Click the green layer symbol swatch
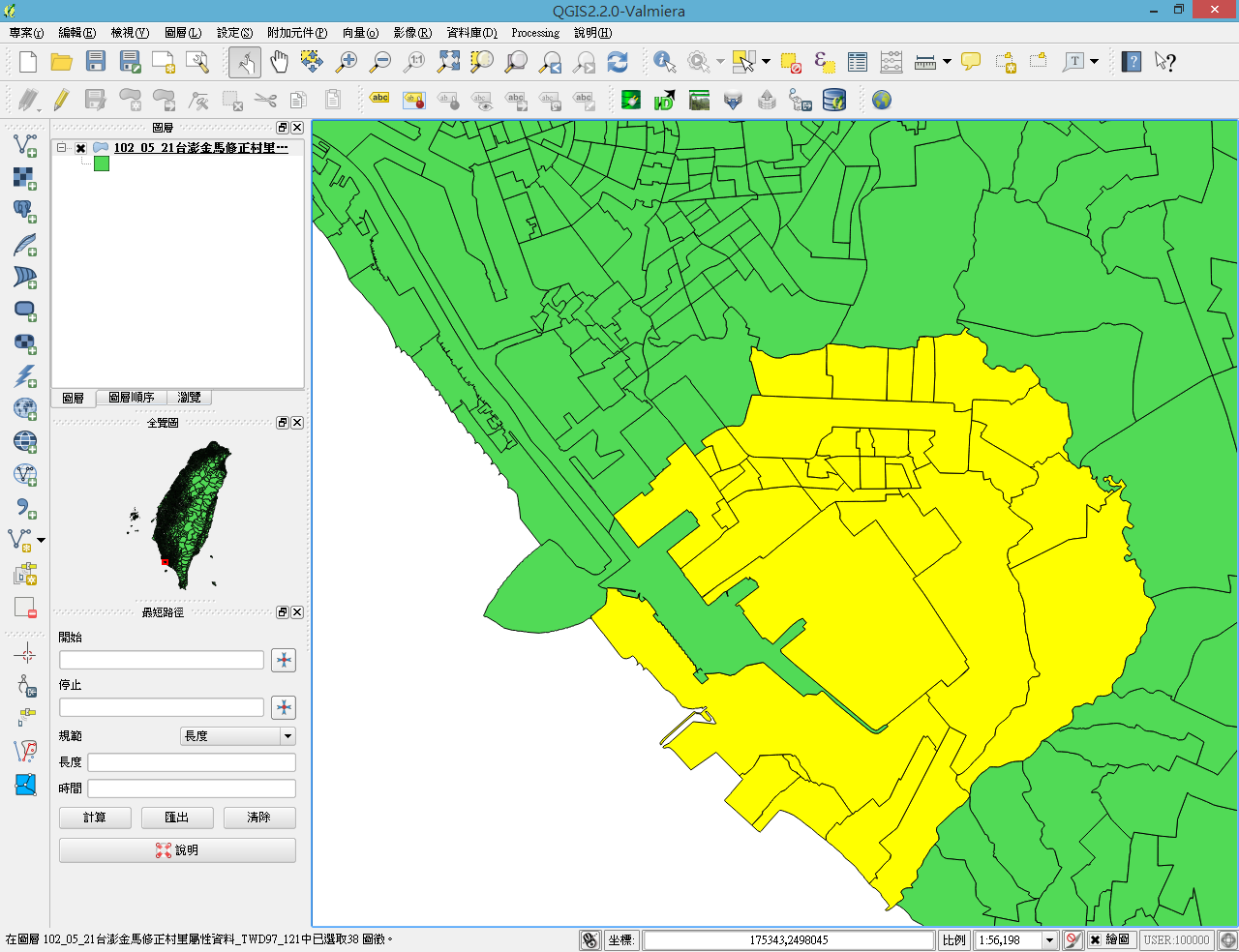 coord(102,164)
